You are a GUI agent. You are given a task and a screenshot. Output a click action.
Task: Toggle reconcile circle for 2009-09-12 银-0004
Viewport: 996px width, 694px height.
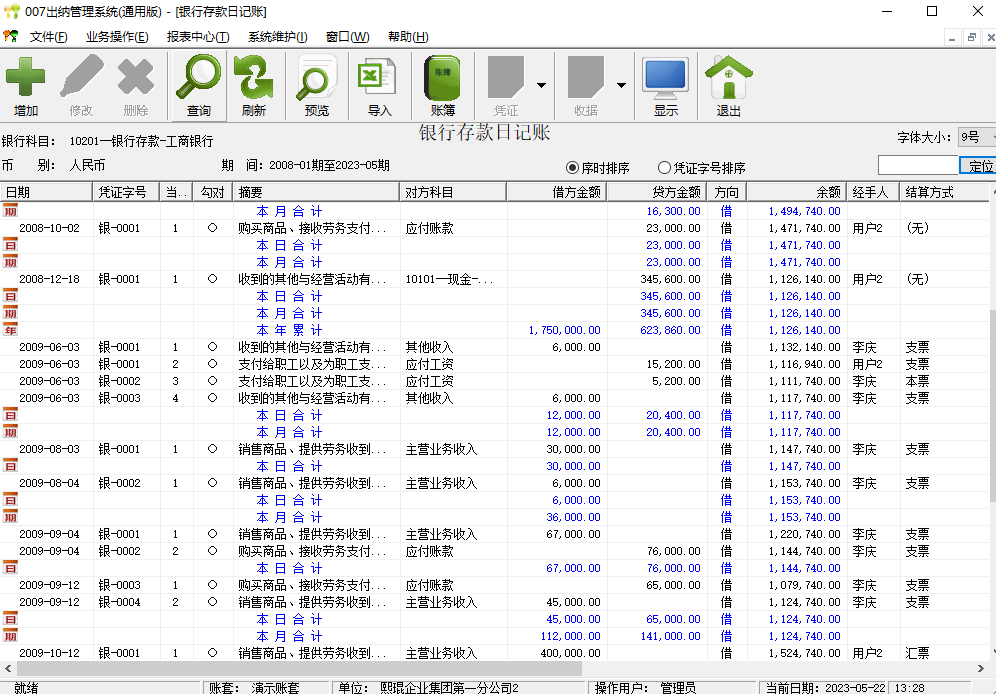212,601
